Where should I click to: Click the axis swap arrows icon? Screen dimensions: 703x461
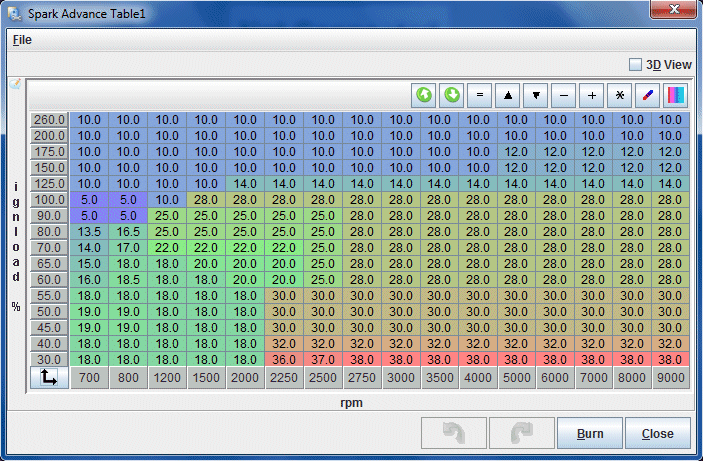48,377
